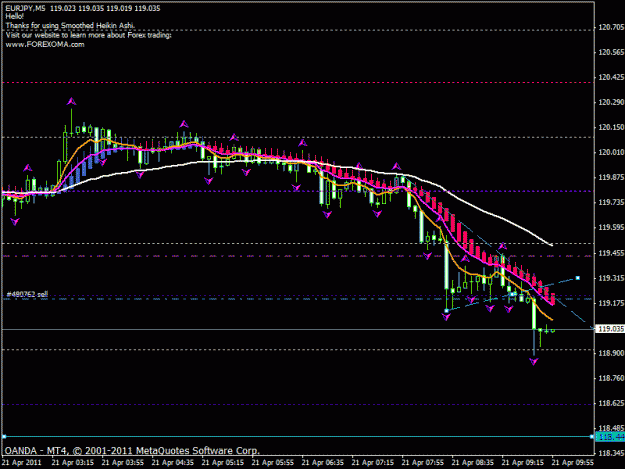Click the '21 Apr 09:55' time axis label
This screenshot has height=469, width=625.
(x=573, y=463)
